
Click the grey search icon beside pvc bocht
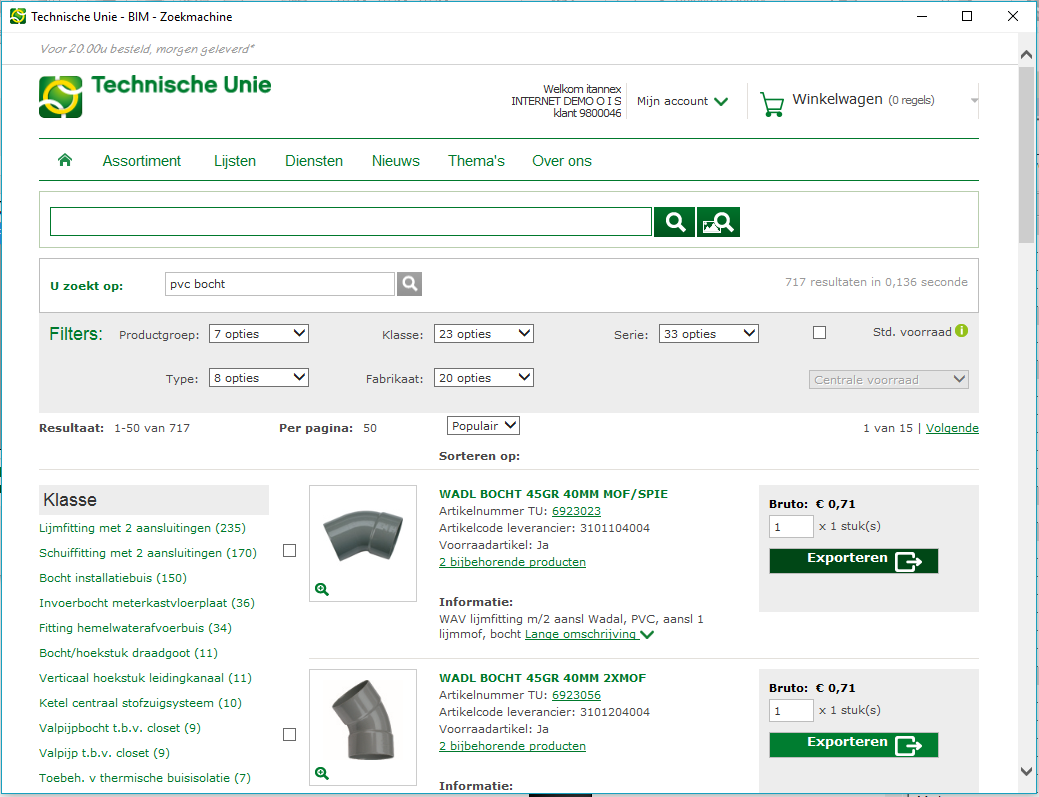pos(410,284)
